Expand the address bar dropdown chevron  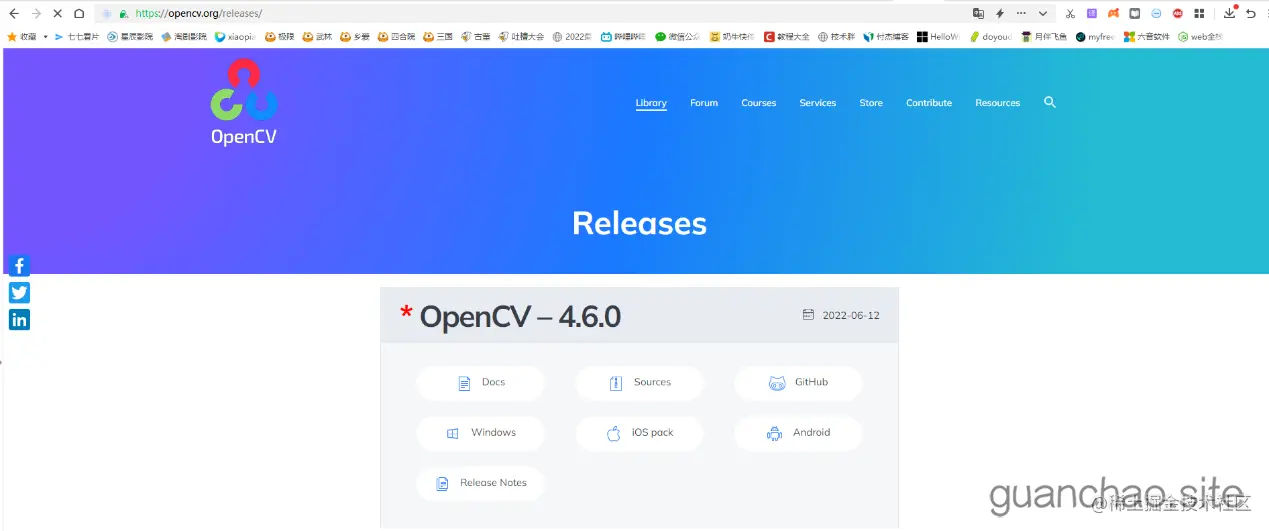[x=1043, y=13]
